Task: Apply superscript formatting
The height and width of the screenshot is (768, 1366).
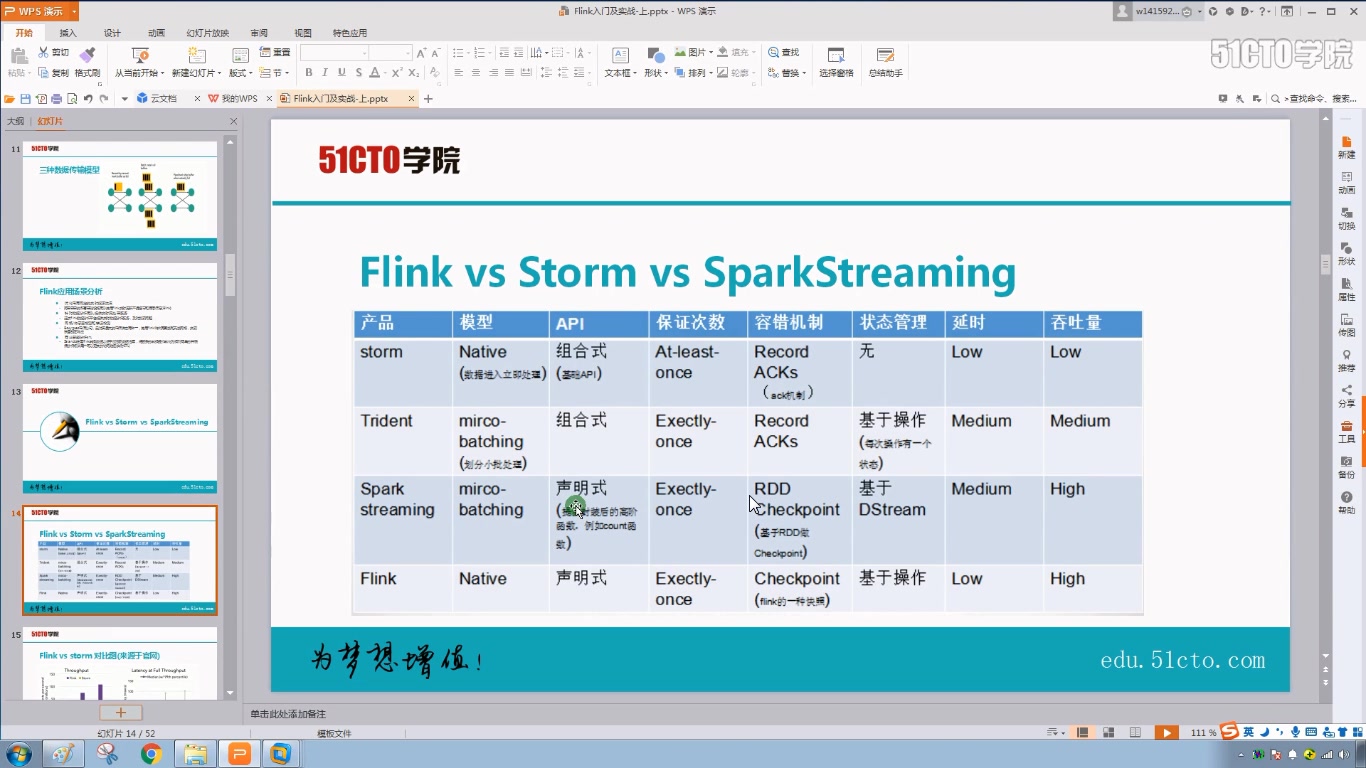Action: tap(397, 73)
